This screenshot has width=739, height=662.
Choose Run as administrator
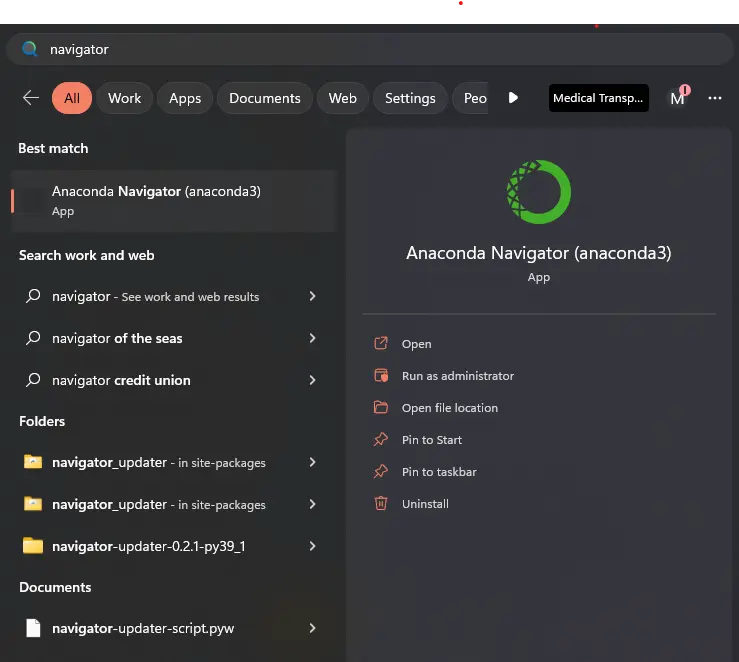coord(458,376)
